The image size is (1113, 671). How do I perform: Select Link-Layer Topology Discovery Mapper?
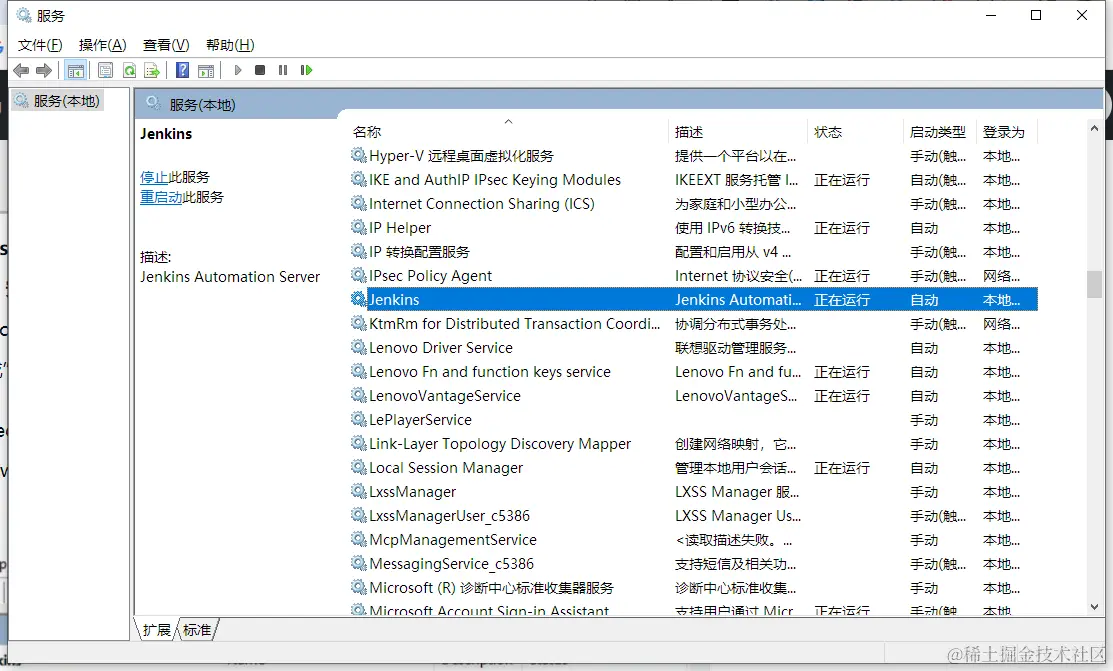pyautogui.click(x=500, y=444)
